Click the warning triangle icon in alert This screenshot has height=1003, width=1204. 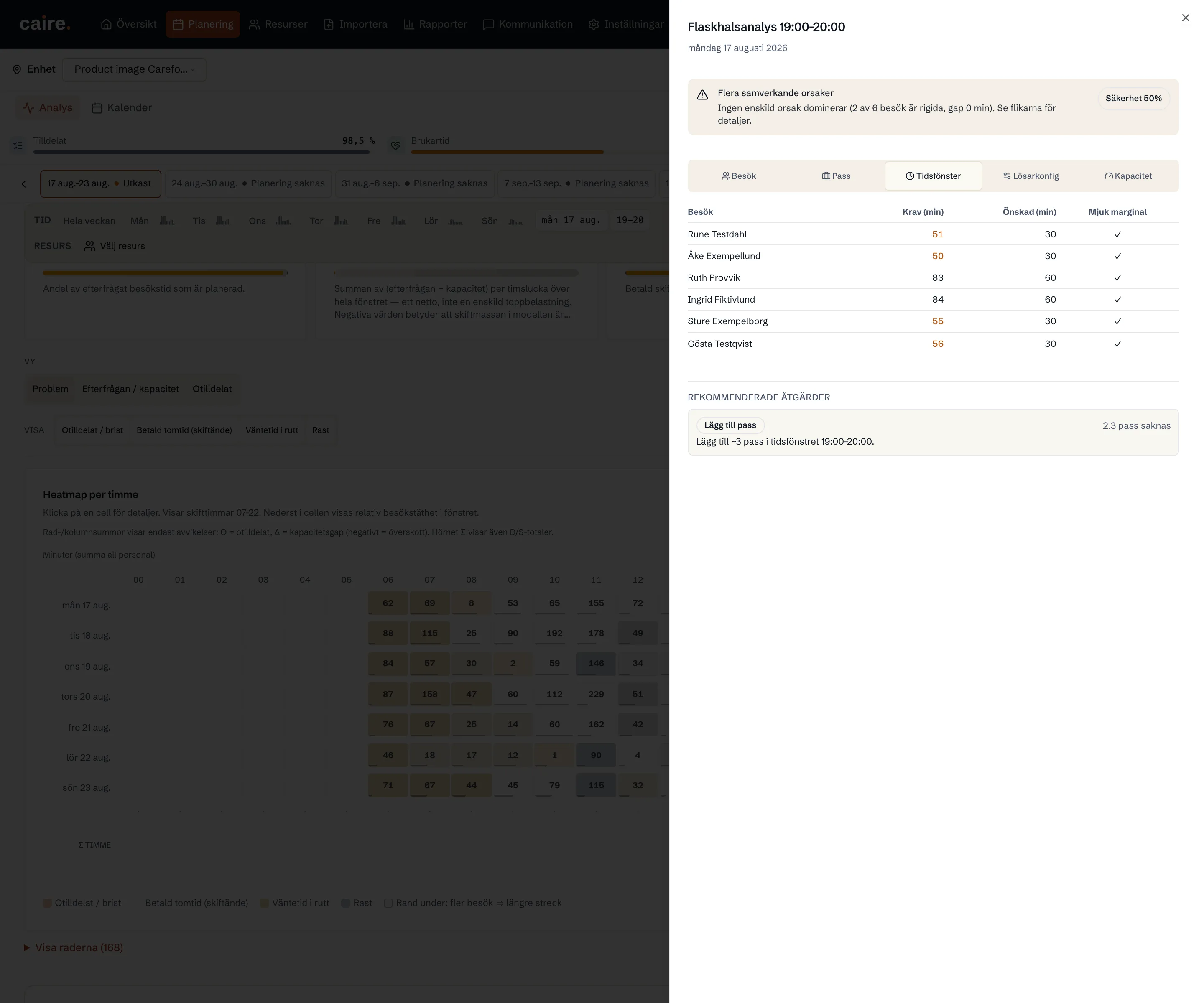tap(702, 94)
